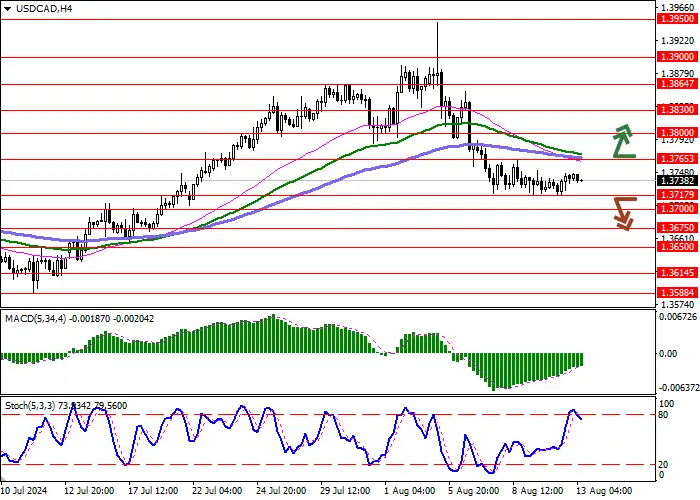
Task: Click the 13 Aug 04:00 time label
Action: point(604,491)
